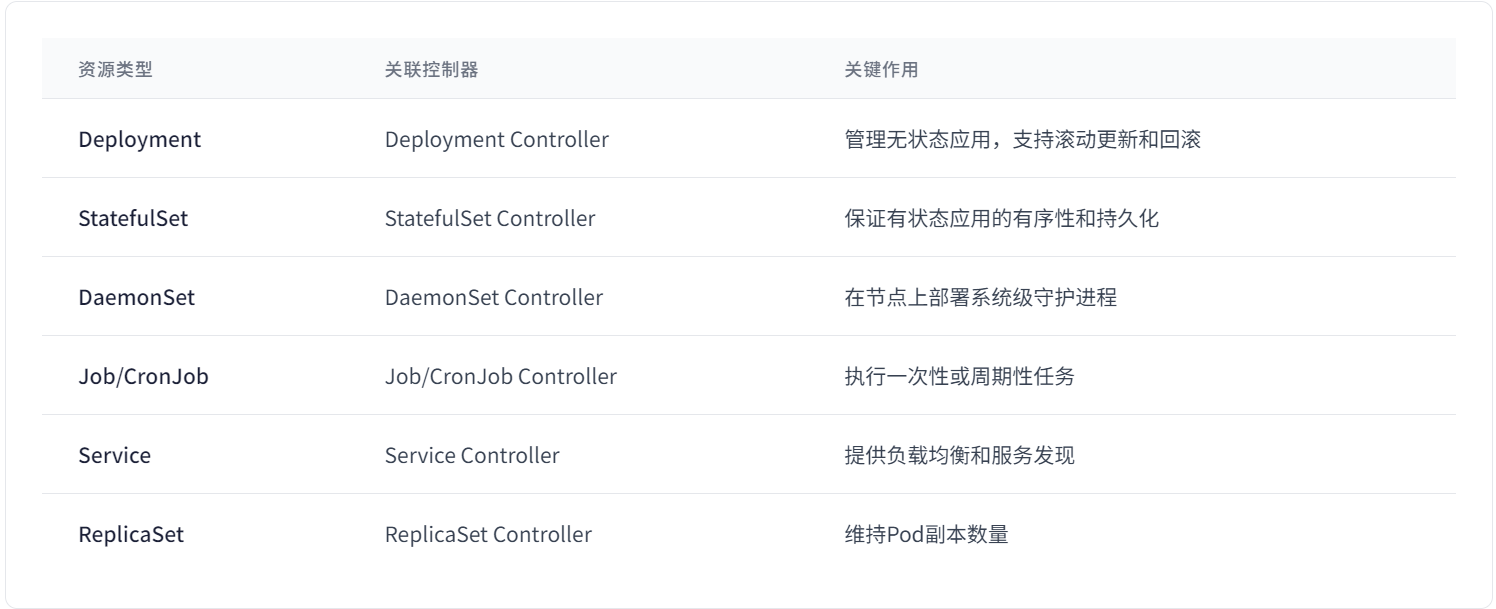
Task: Click the 关键作用 column header
Action: coord(882,70)
